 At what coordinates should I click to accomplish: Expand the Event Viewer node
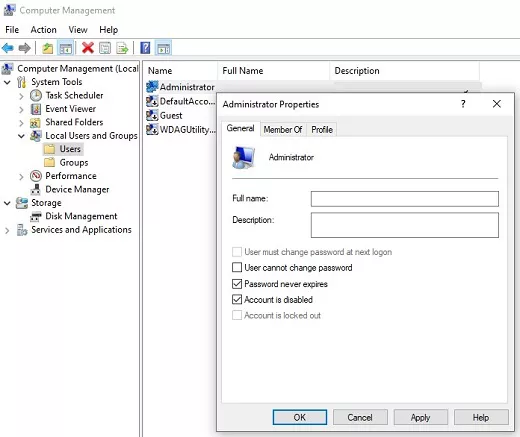[21, 109]
